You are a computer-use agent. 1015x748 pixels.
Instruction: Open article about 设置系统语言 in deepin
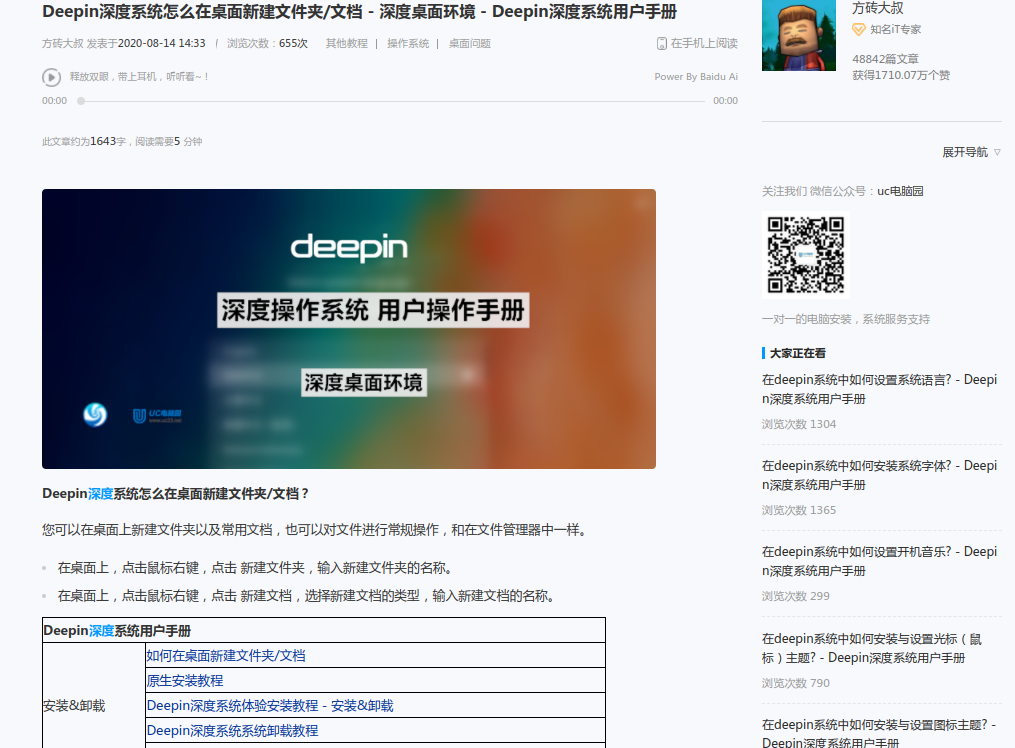879,389
